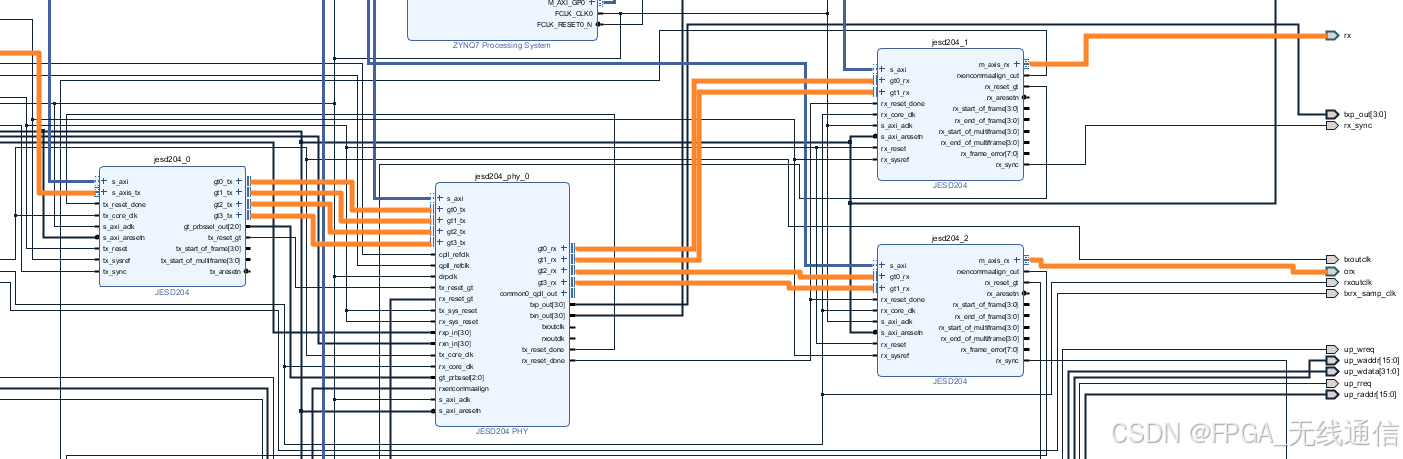Select the jesd204_phy_0 block title
The height and width of the screenshot is (459, 1403).
[502, 176]
